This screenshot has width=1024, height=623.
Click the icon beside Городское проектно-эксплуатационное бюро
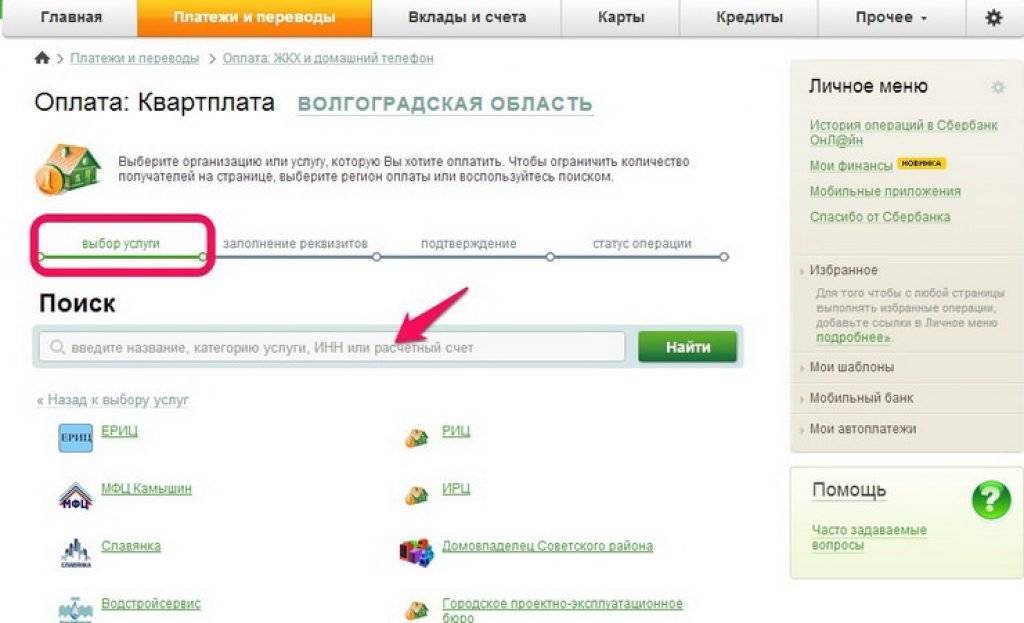pyautogui.click(x=416, y=611)
